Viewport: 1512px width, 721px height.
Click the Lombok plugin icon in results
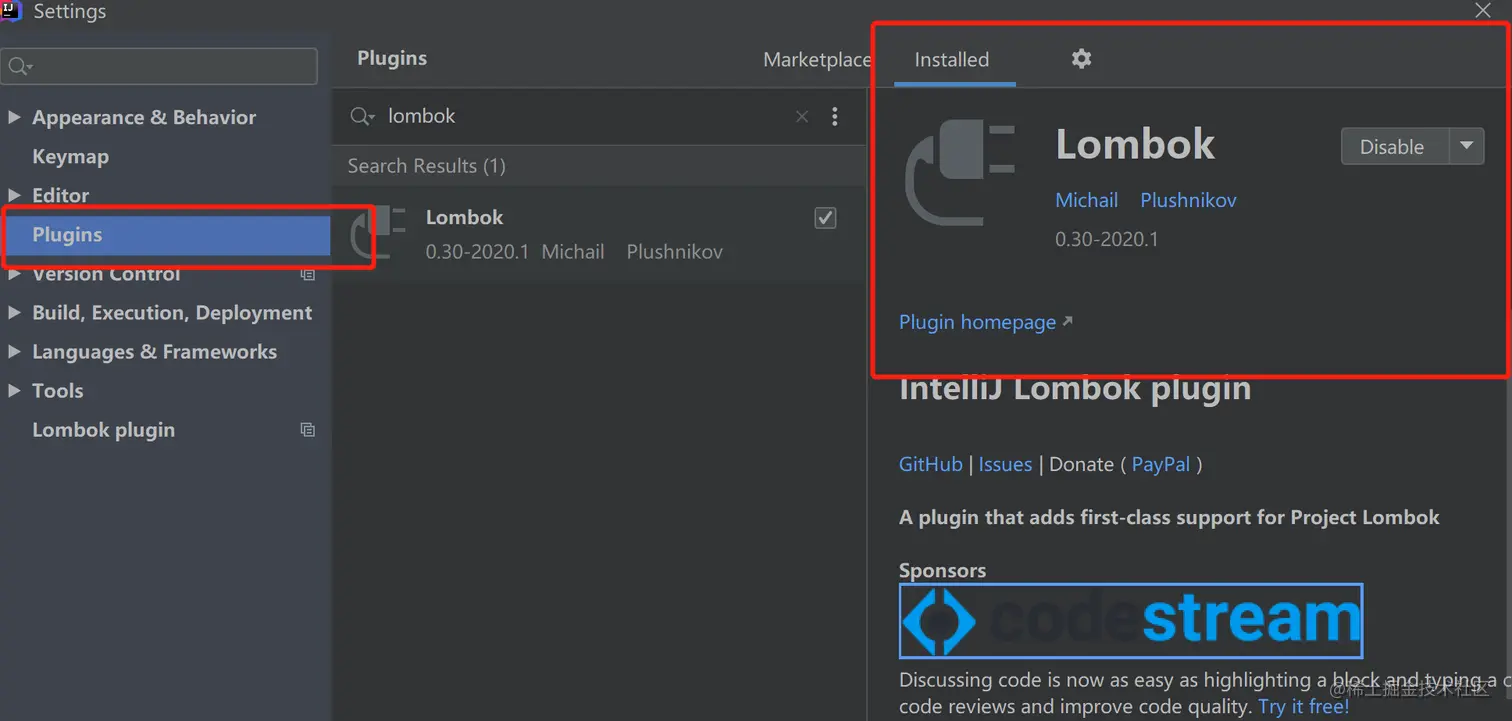[x=378, y=233]
